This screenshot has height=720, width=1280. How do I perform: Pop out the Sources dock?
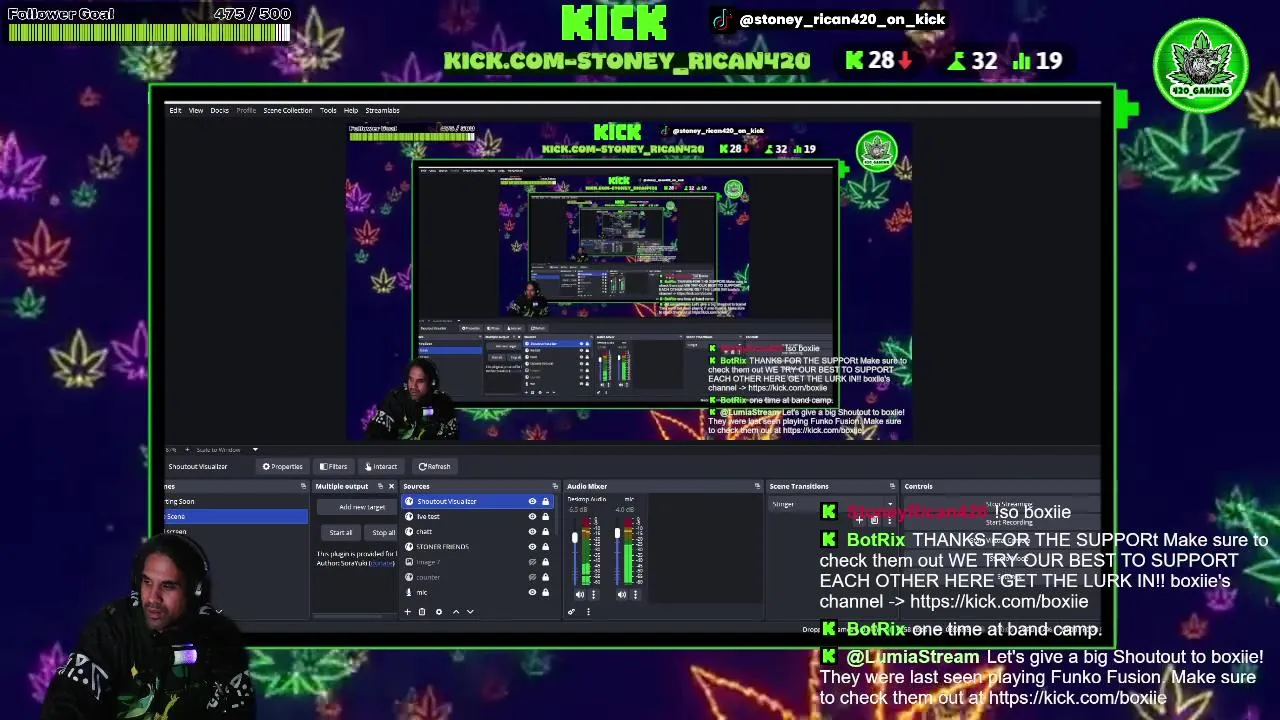pos(555,486)
